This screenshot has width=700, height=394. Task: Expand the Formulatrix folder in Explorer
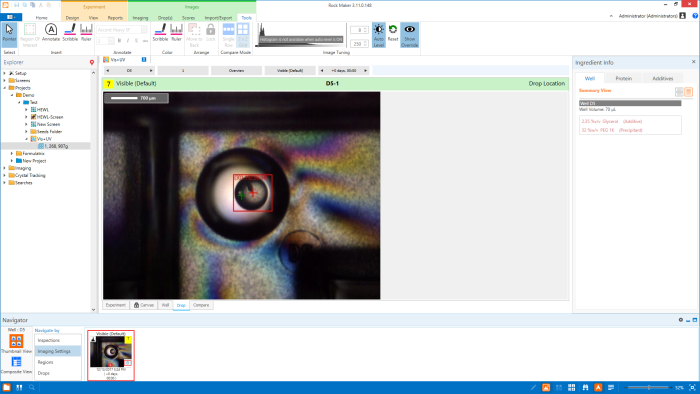coord(12,153)
